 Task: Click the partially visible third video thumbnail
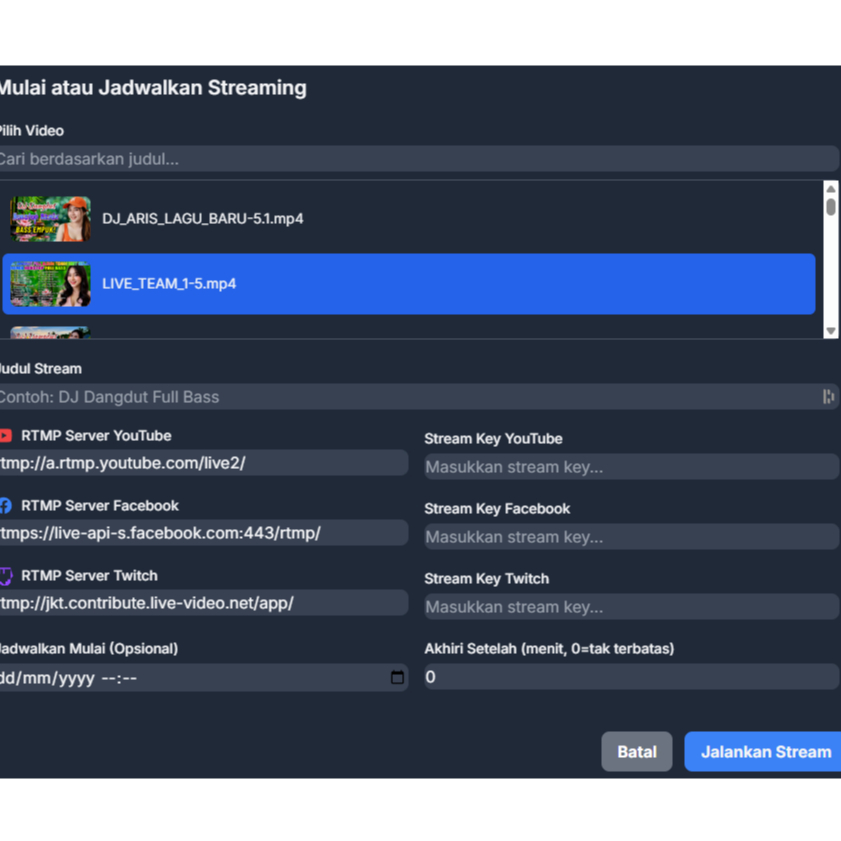pyautogui.click(x=49, y=333)
